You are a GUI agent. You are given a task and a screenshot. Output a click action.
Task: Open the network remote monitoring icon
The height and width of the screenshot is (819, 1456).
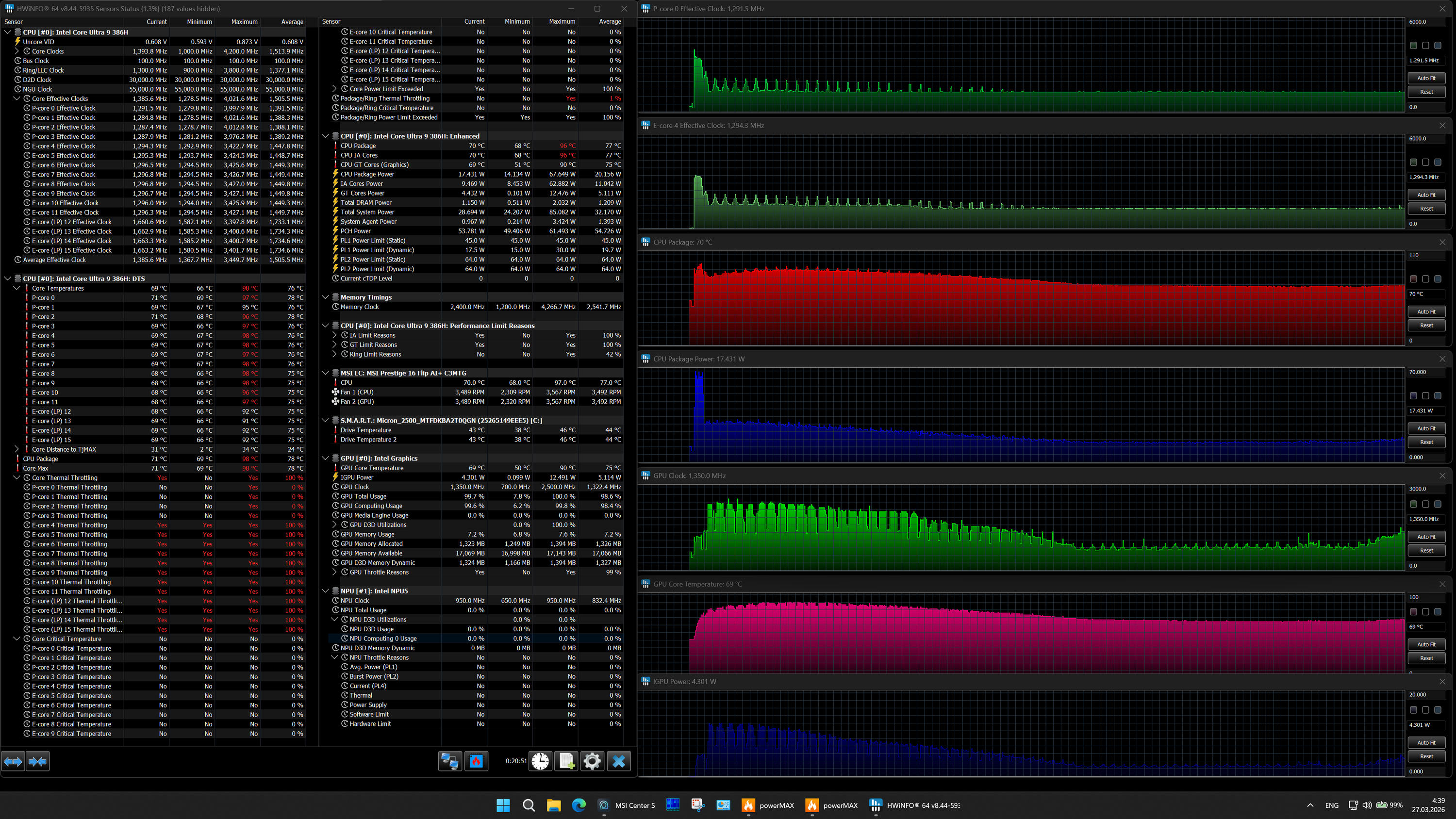(x=450, y=761)
